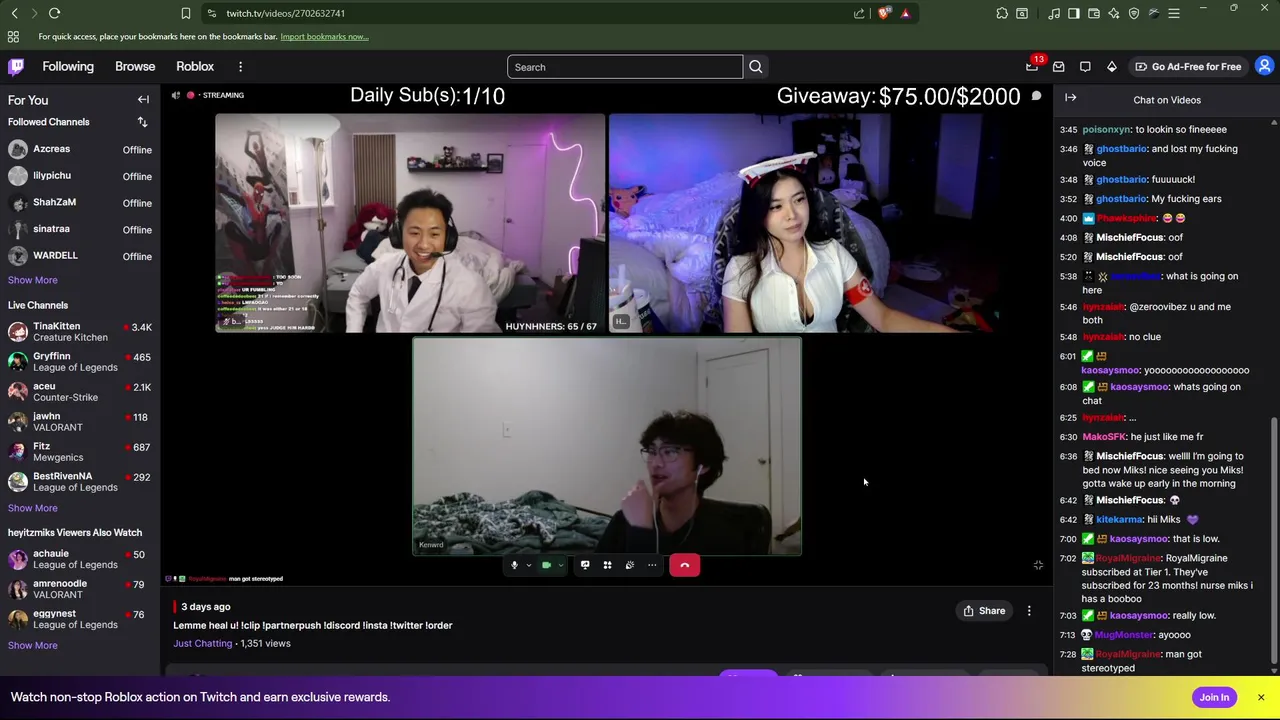
Task: Open the Get Bits diamond icon
Action: pyautogui.click(x=1111, y=67)
